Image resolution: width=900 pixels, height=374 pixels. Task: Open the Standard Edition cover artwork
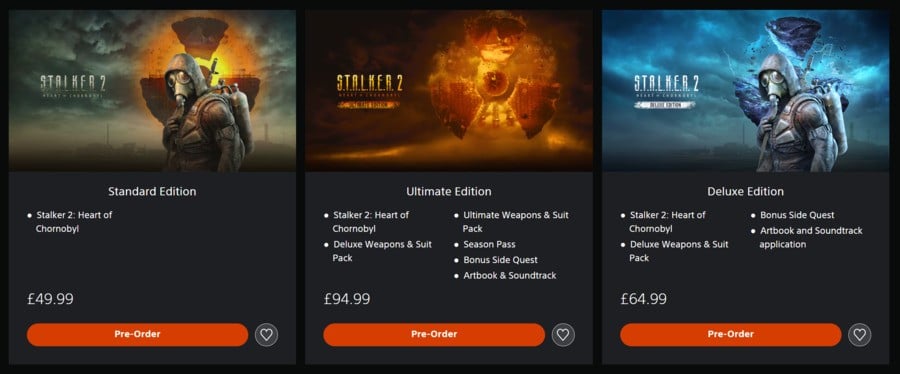pos(152,91)
